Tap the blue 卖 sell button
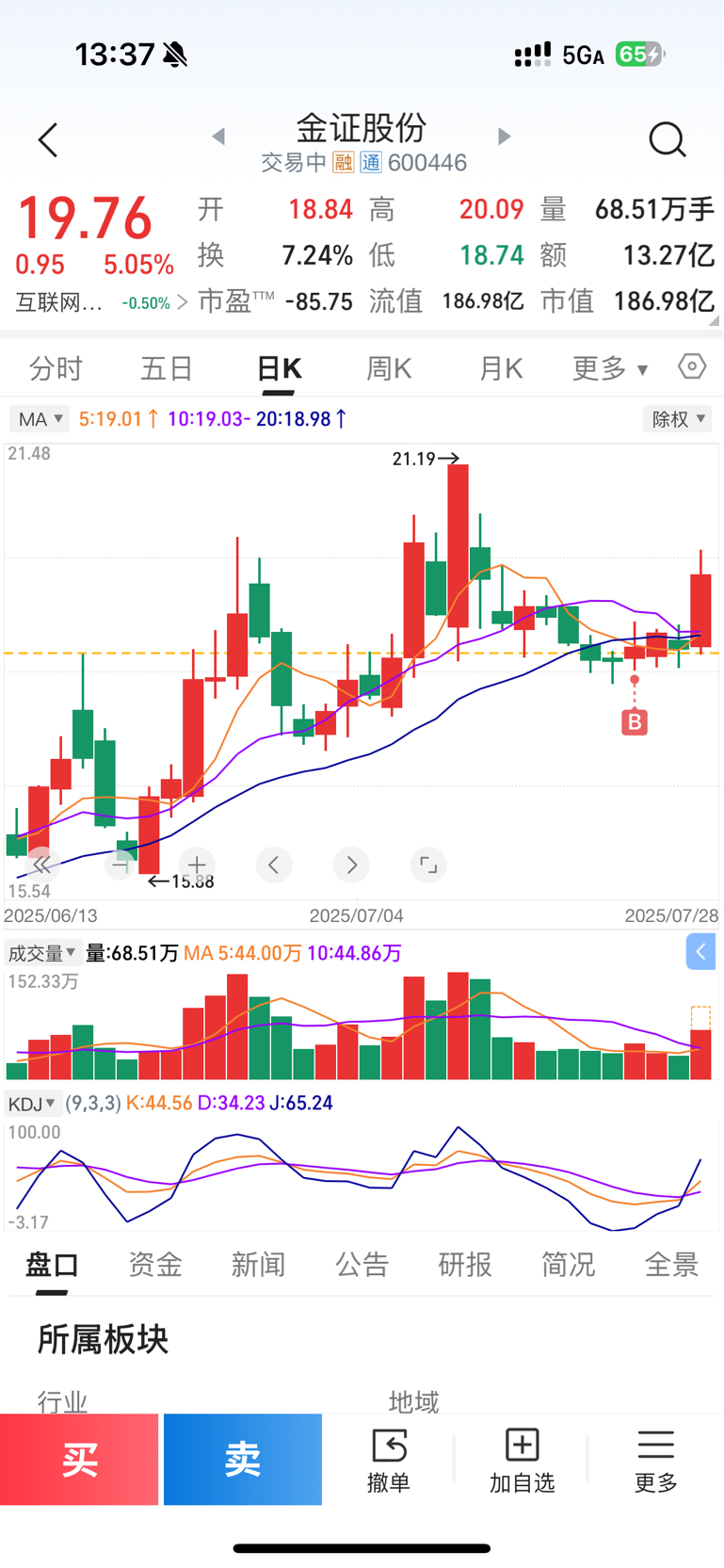Viewport: 724px width, 1568px height. [243, 1460]
